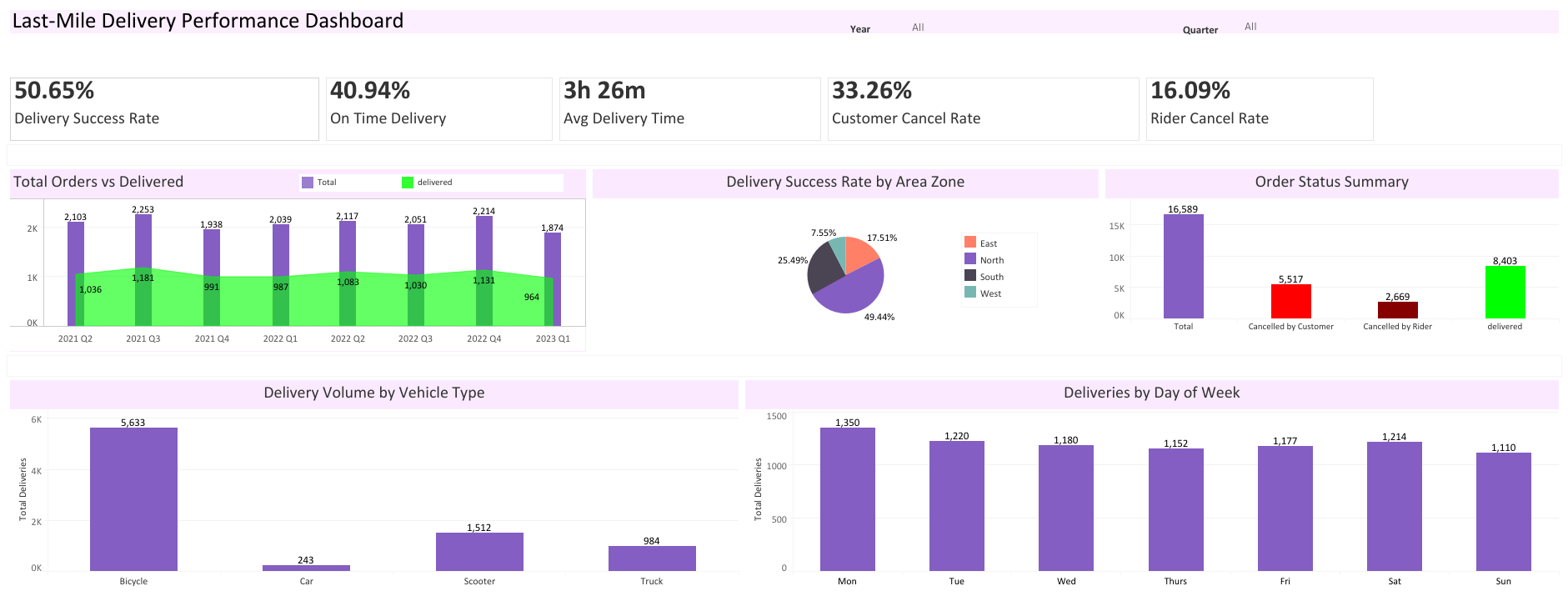Click the purple Total legend swatch
Viewport: 1568px width, 606px height.
(x=308, y=183)
